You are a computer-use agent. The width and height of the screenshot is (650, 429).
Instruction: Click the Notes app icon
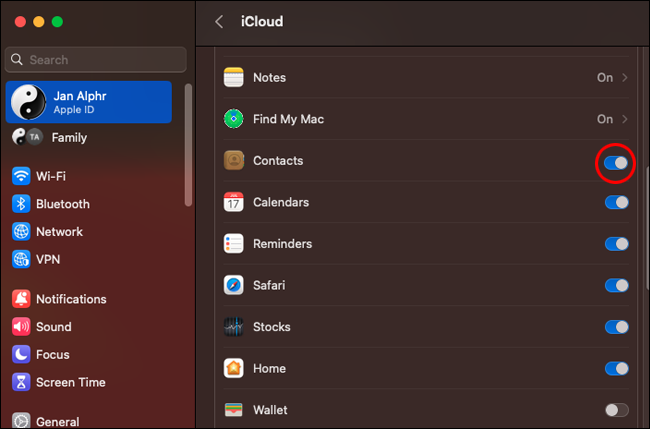point(233,78)
